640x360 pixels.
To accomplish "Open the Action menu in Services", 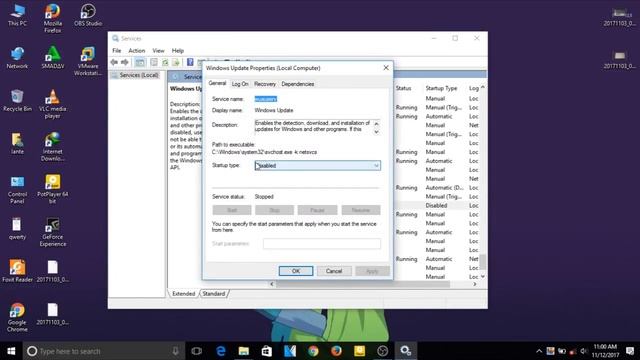I will click(x=137, y=51).
